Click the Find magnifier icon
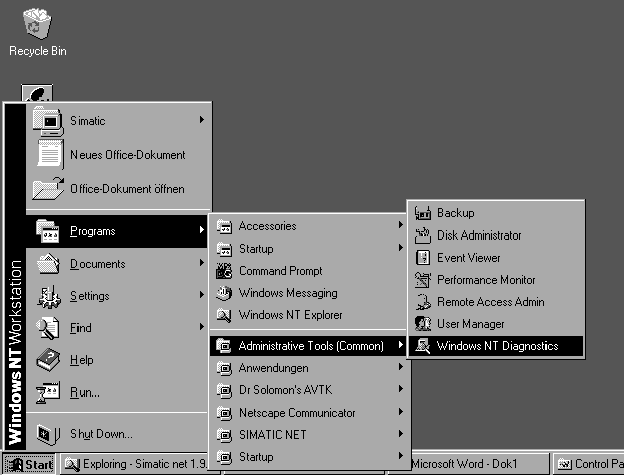The height and width of the screenshot is (475, 624). [x=47, y=328]
